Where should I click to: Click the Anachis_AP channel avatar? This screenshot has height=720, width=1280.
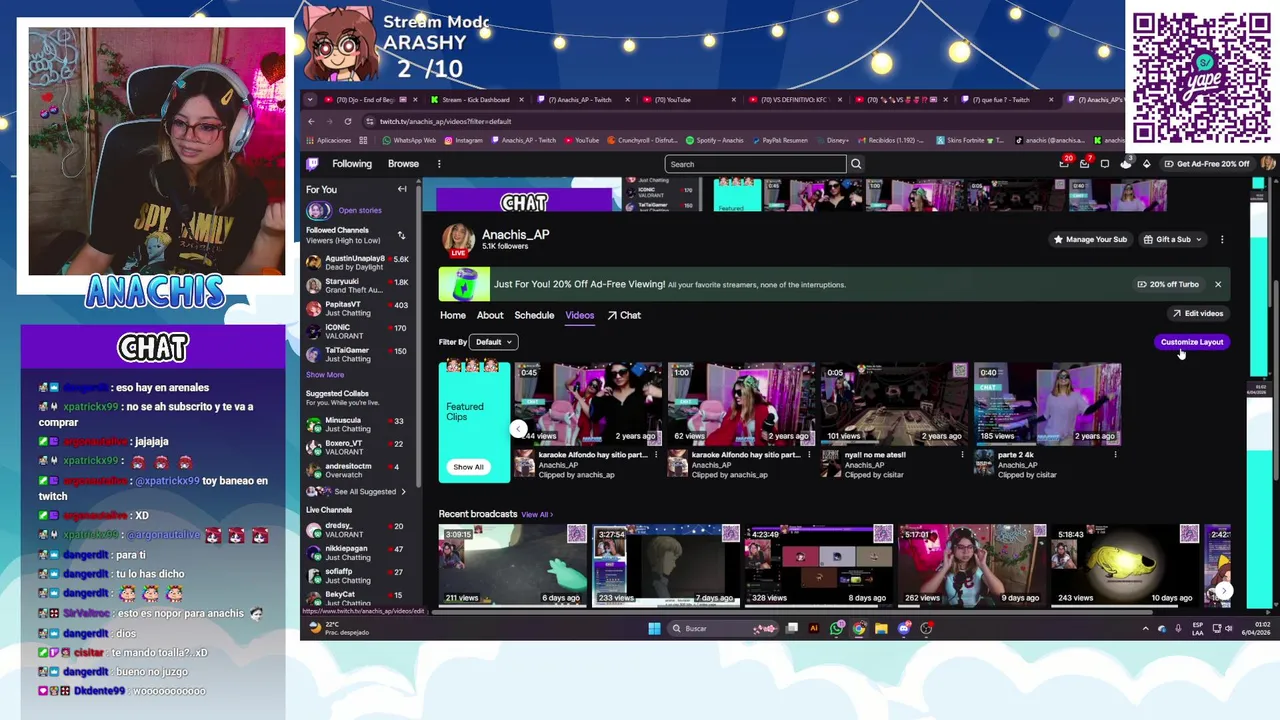pos(458,240)
